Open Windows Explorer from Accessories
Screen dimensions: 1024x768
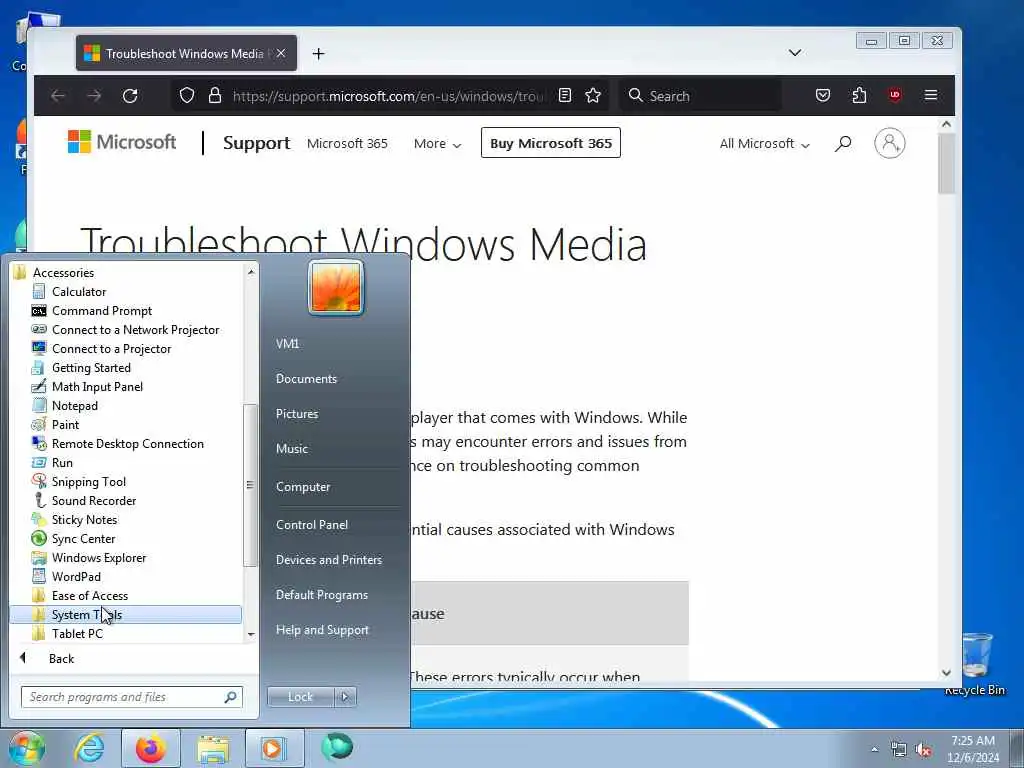coord(99,557)
